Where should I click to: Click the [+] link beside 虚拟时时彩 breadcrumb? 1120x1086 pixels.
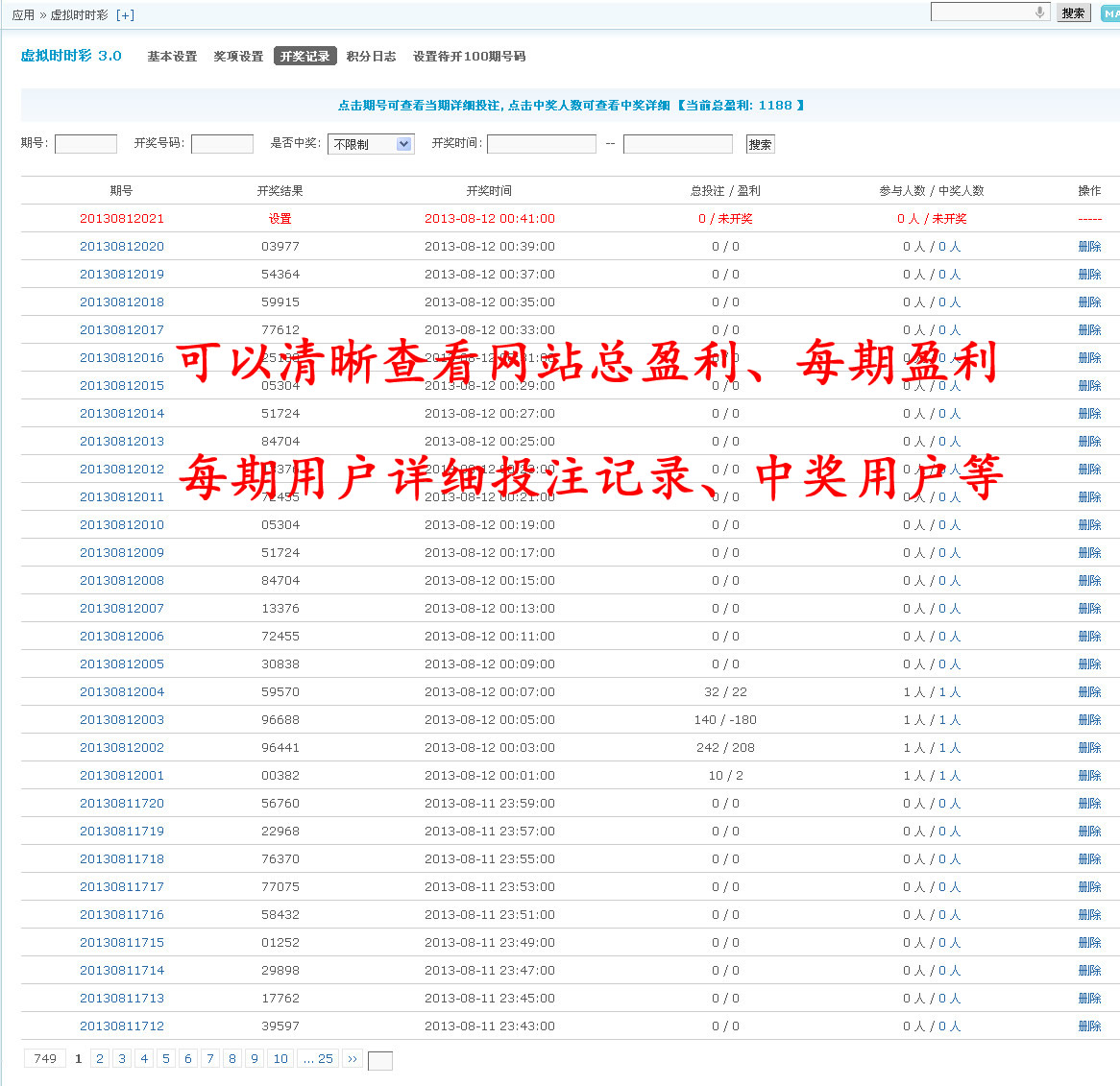pyautogui.click(x=125, y=15)
